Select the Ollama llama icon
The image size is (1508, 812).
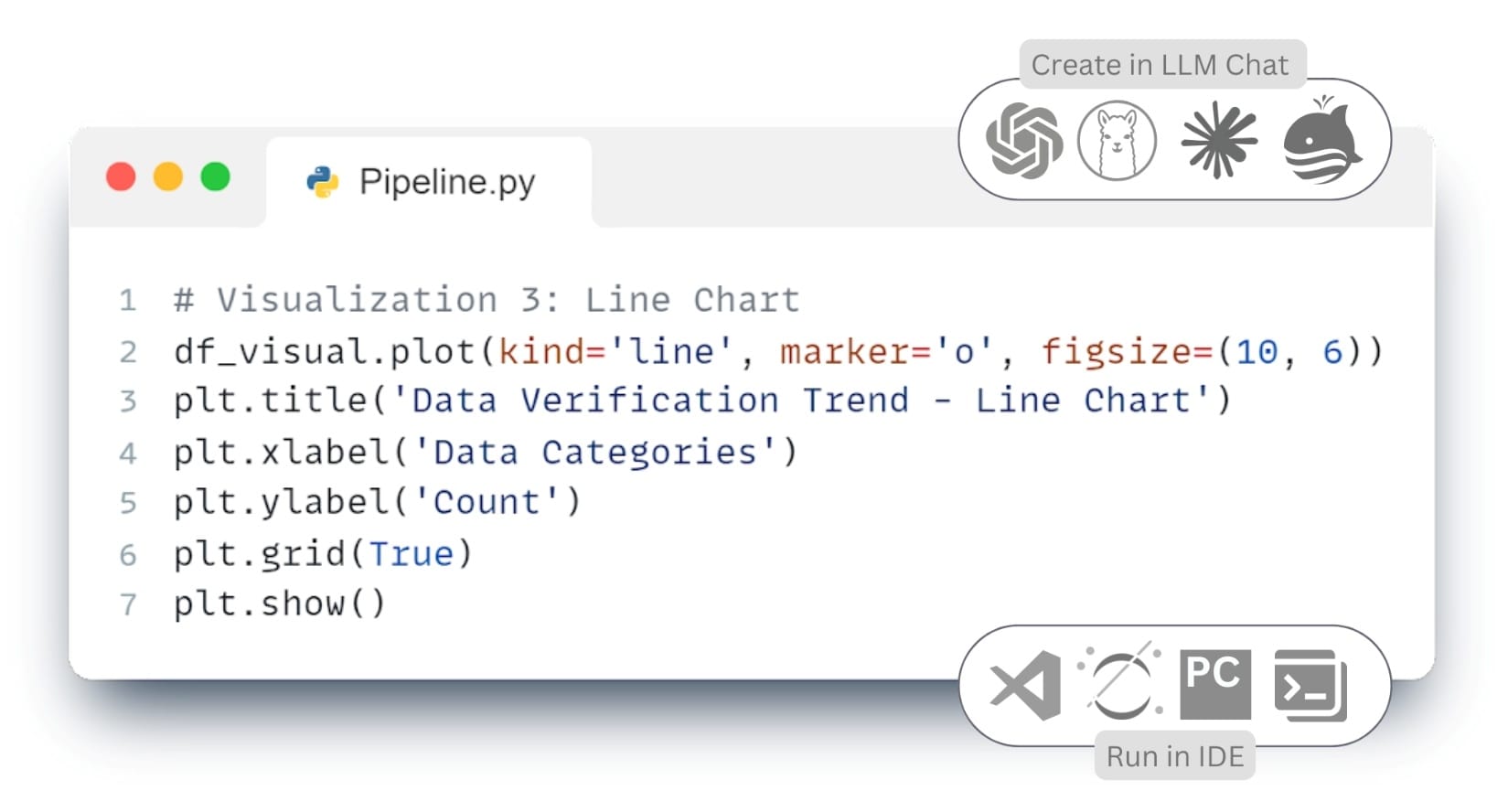pos(1117,140)
